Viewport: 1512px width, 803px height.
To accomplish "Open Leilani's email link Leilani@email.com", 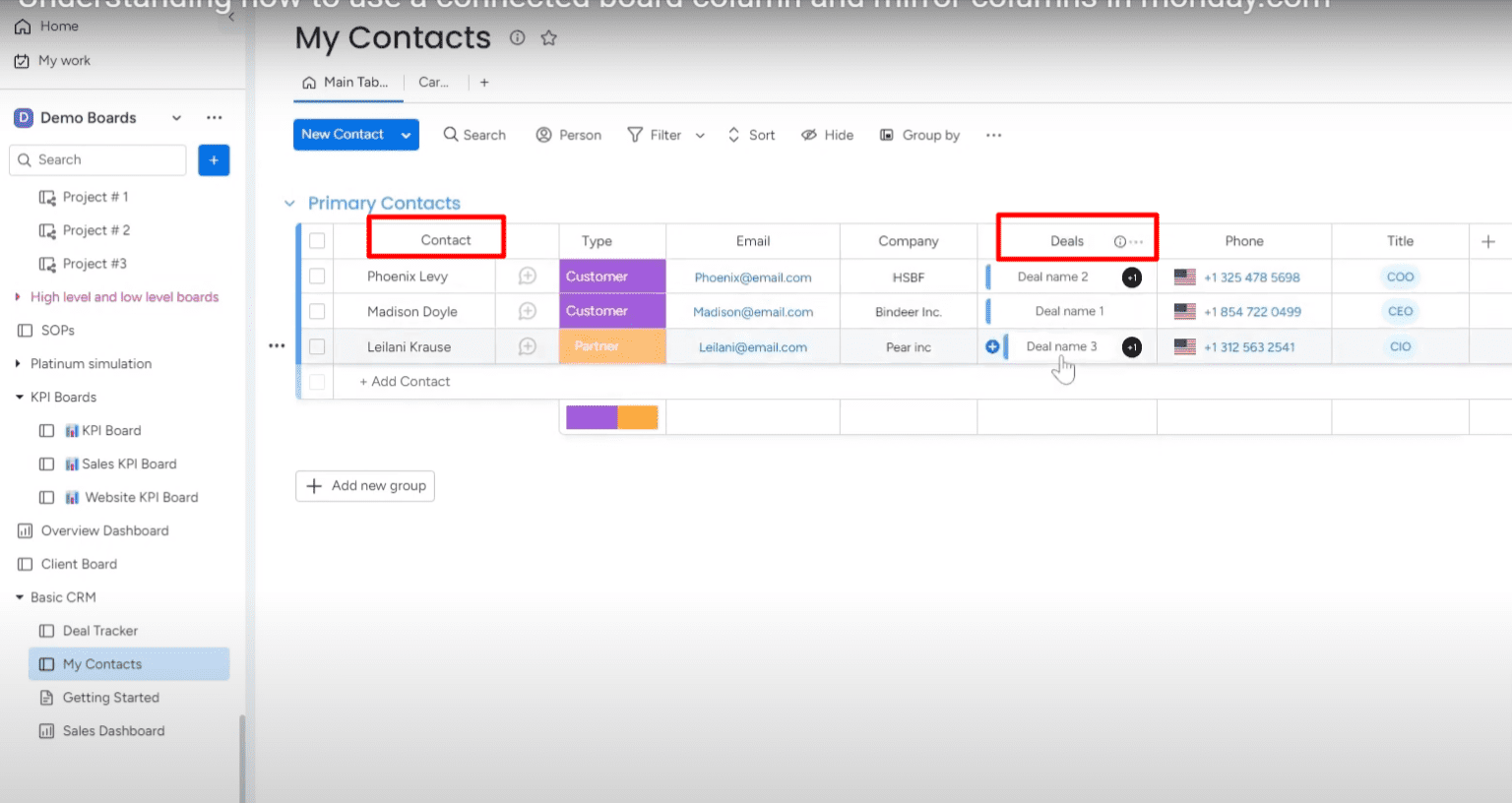I will (752, 346).
